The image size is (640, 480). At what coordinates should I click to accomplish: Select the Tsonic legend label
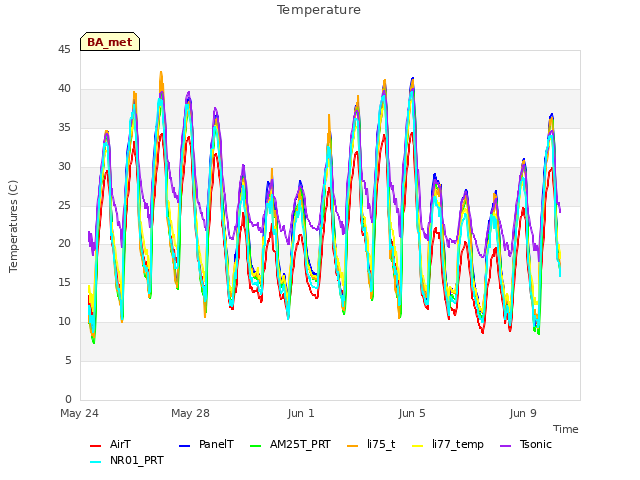click(x=536, y=444)
